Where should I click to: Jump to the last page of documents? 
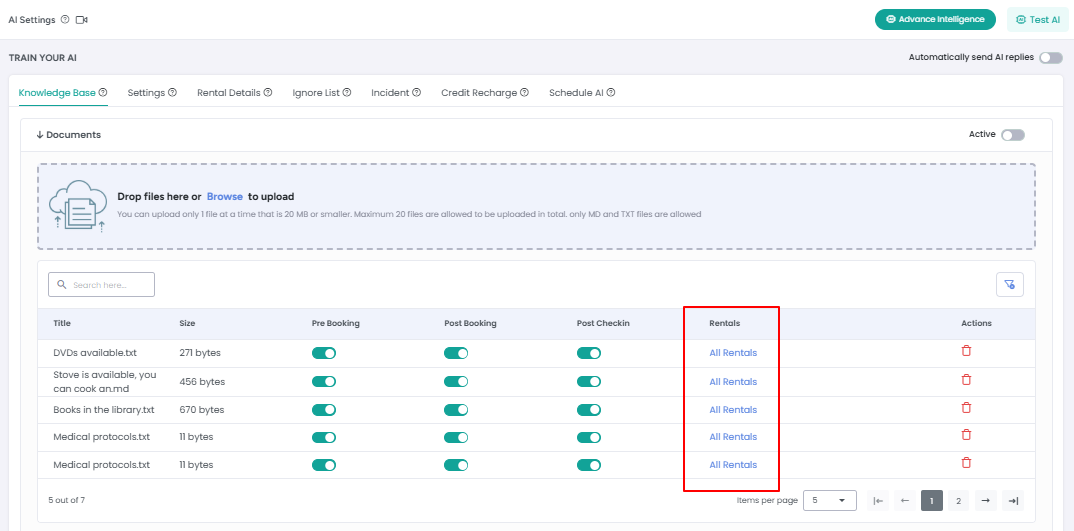point(1012,501)
